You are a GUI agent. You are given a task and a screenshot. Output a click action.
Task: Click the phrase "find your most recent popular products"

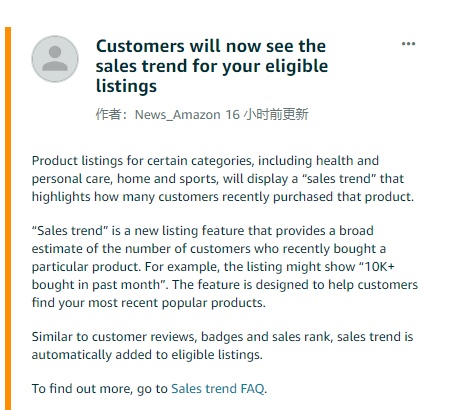point(149,303)
